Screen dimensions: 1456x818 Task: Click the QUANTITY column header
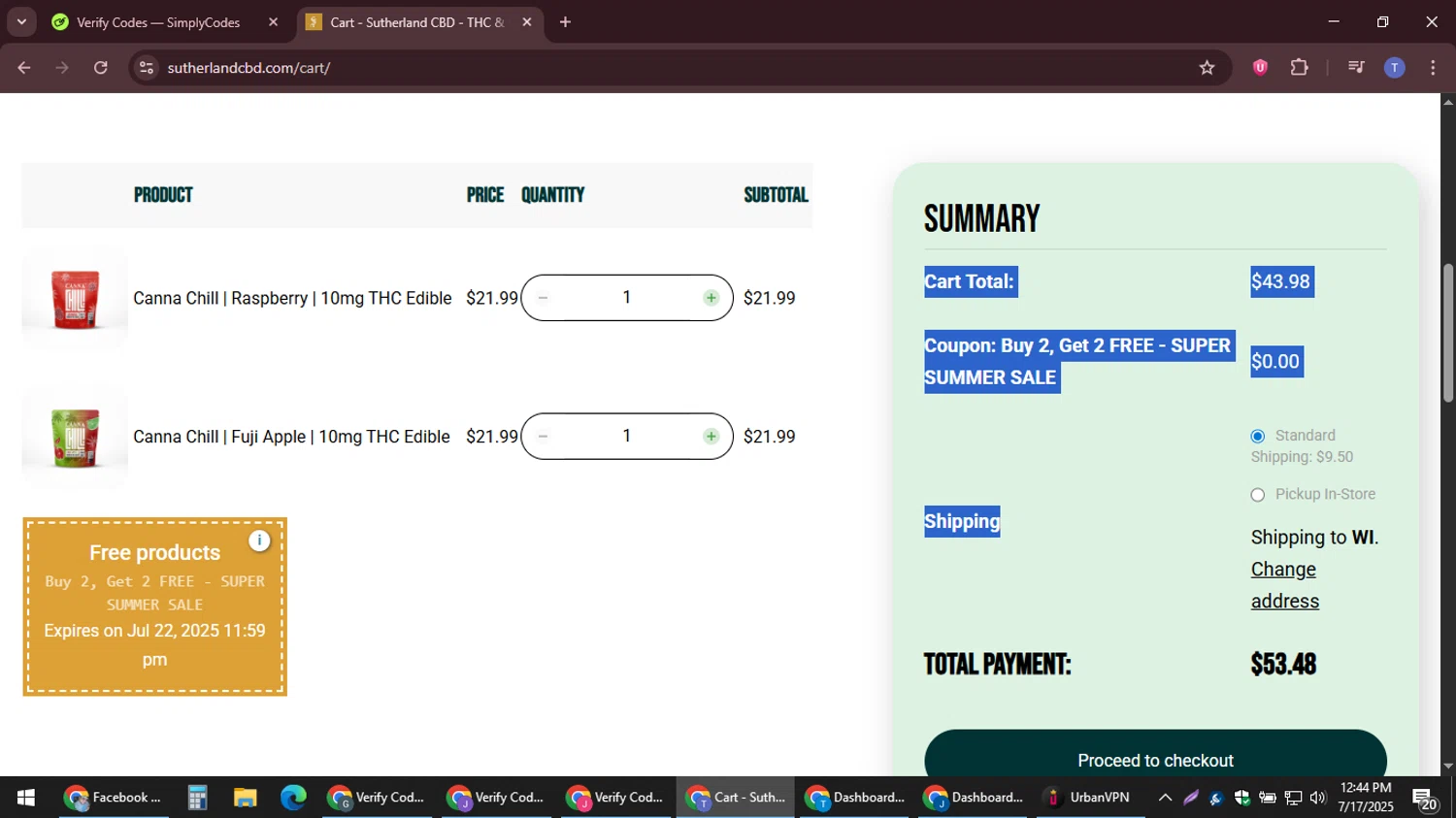(x=552, y=195)
